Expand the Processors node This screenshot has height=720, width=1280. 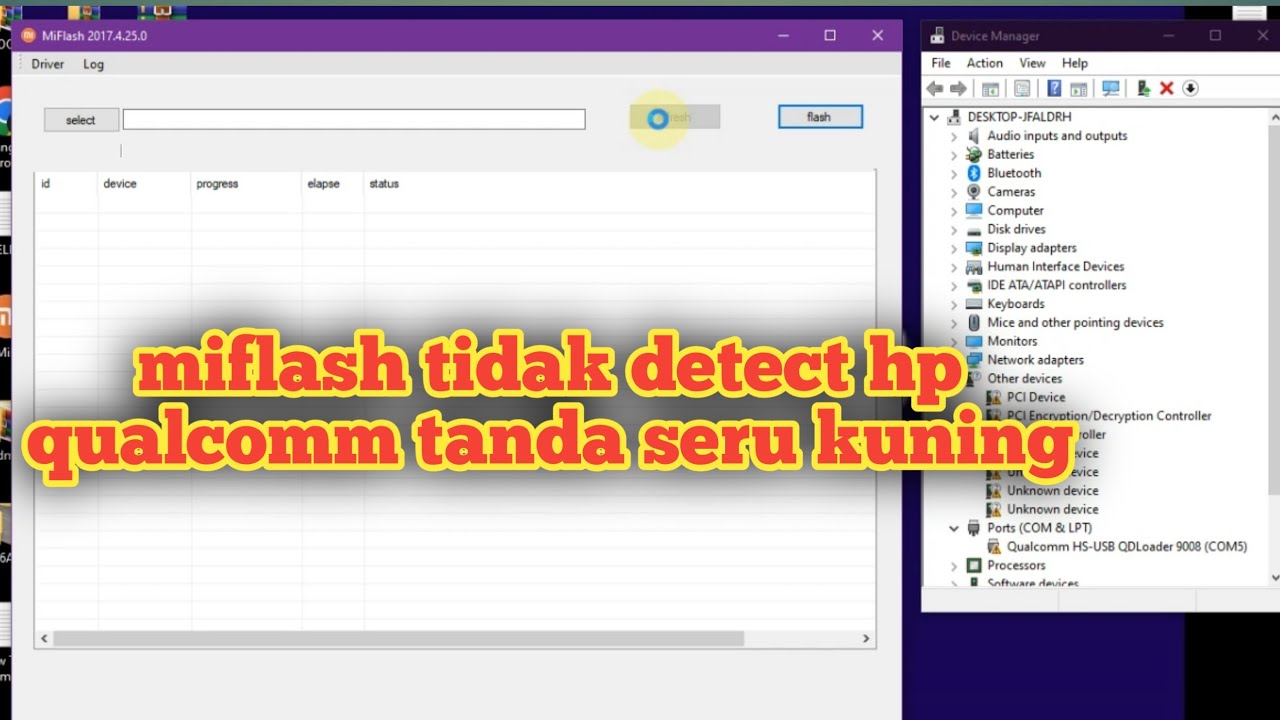(x=954, y=566)
